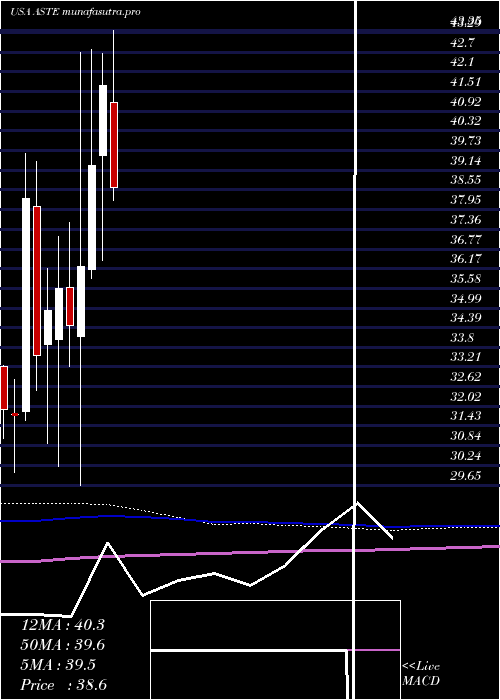This screenshot has height=700, width=500.
Task: Click the 40.92 price axis label
Action: click(466, 102)
